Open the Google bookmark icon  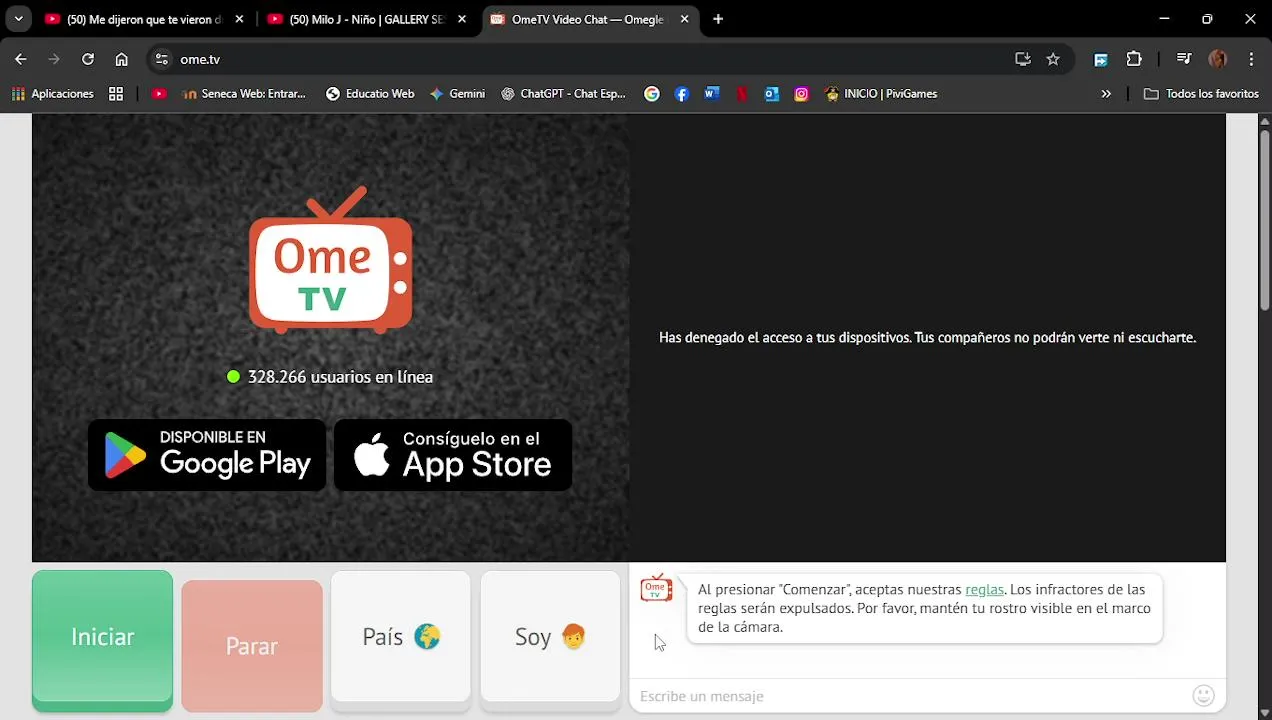(x=652, y=94)
